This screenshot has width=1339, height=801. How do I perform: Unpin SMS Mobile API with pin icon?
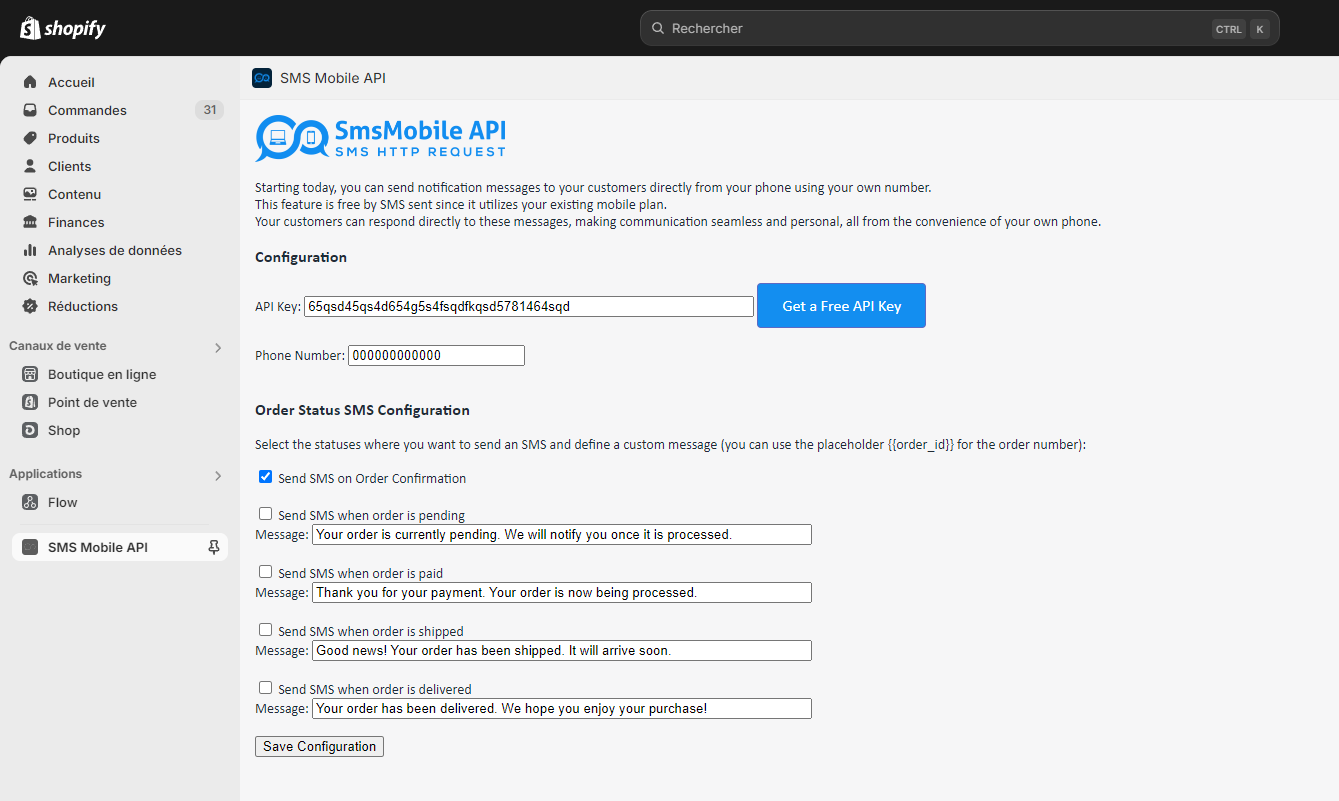point(213,547)
